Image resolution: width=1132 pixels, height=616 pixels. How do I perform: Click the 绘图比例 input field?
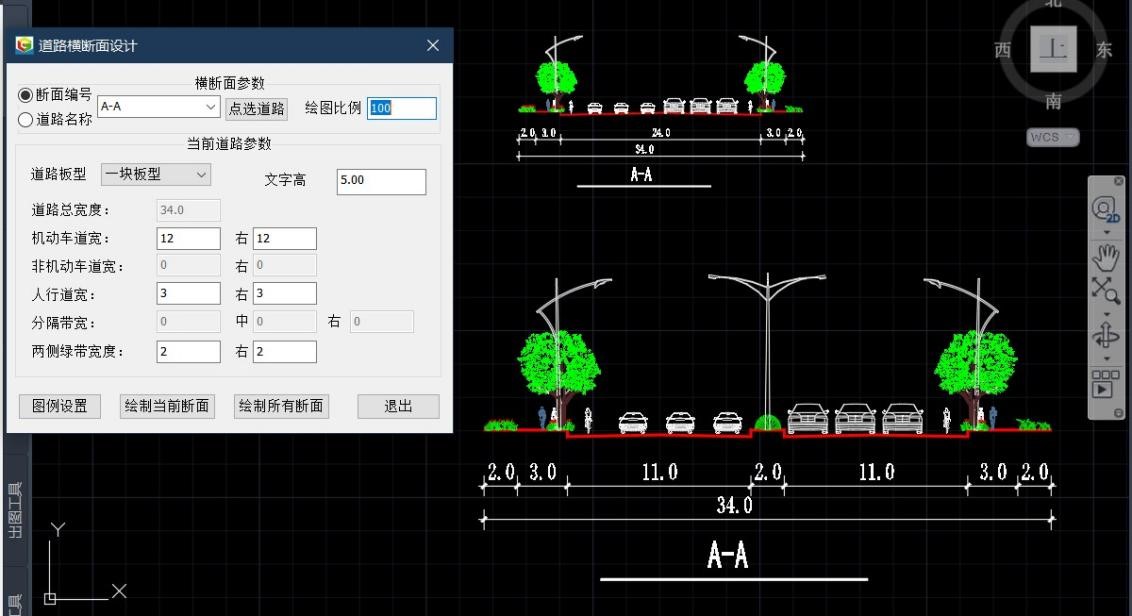[x=402, y=108]
